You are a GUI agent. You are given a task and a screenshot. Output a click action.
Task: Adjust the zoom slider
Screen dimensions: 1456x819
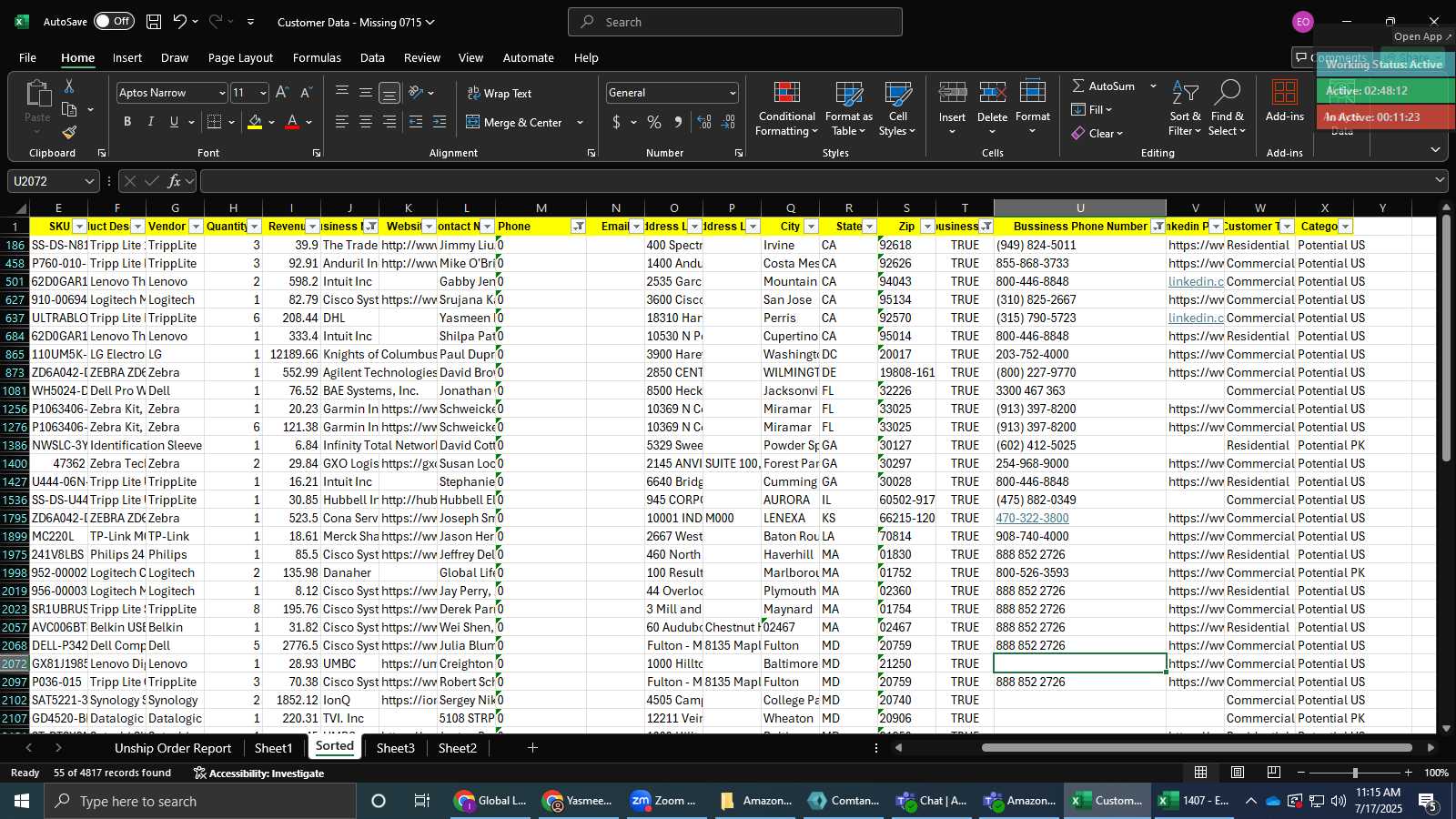pos(1355,773)
